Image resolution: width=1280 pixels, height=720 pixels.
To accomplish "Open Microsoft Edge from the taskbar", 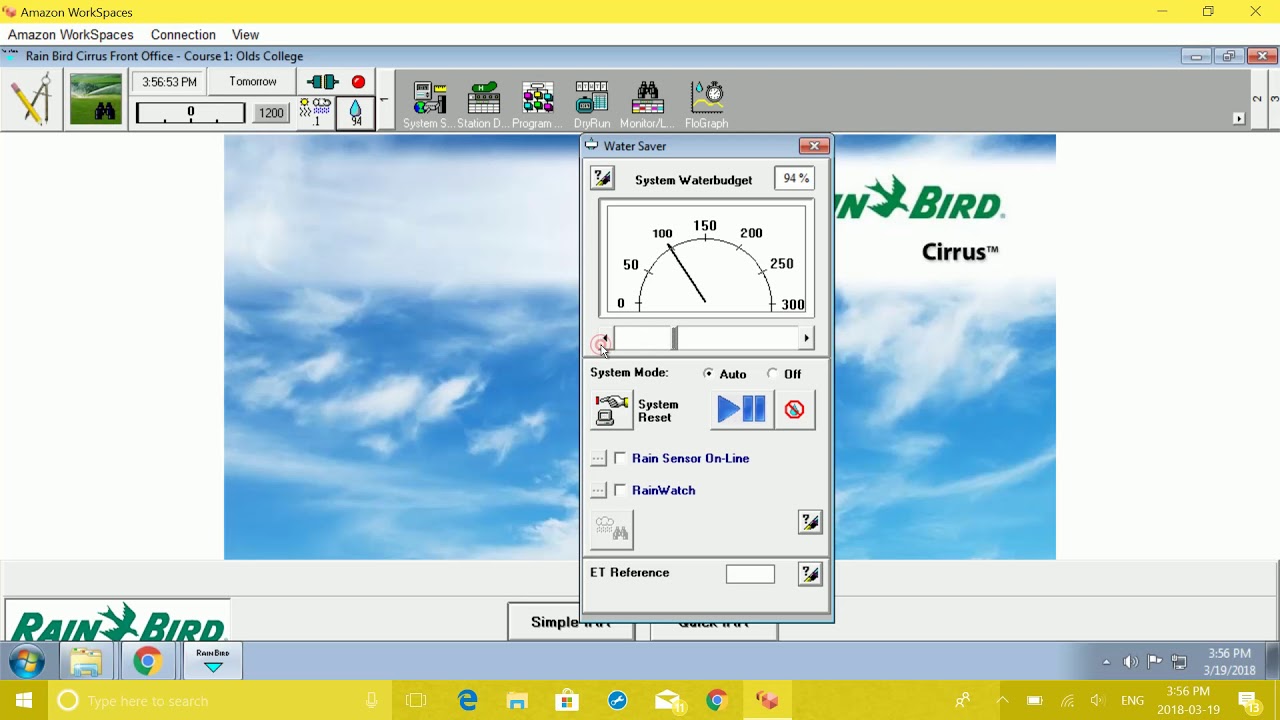I will (x=468, y=701).
